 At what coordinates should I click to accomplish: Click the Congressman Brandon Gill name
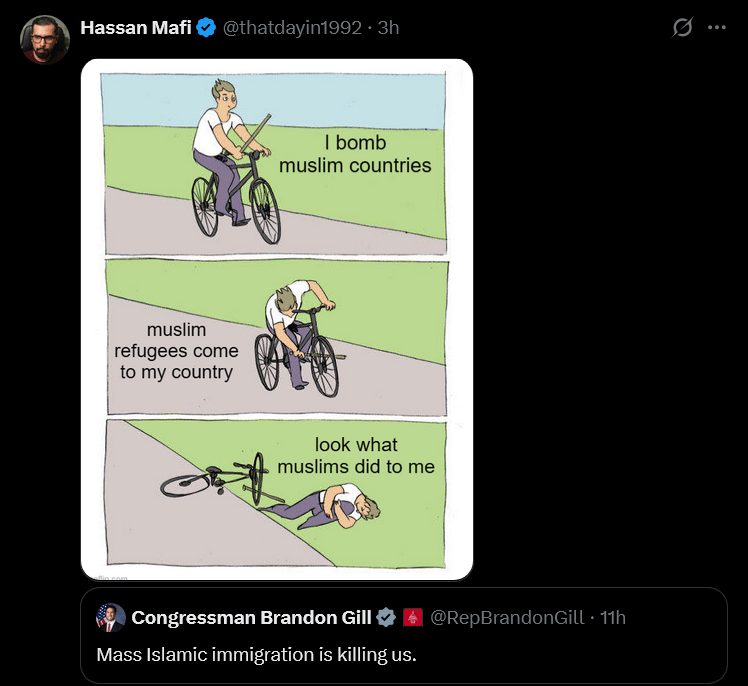click(250, 617)
